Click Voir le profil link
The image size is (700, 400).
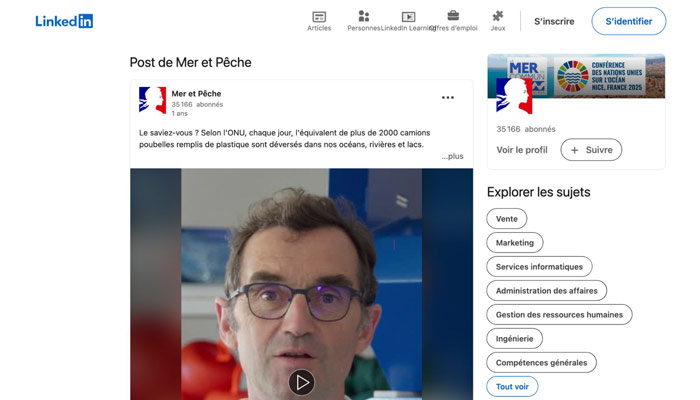pos(522,150)
